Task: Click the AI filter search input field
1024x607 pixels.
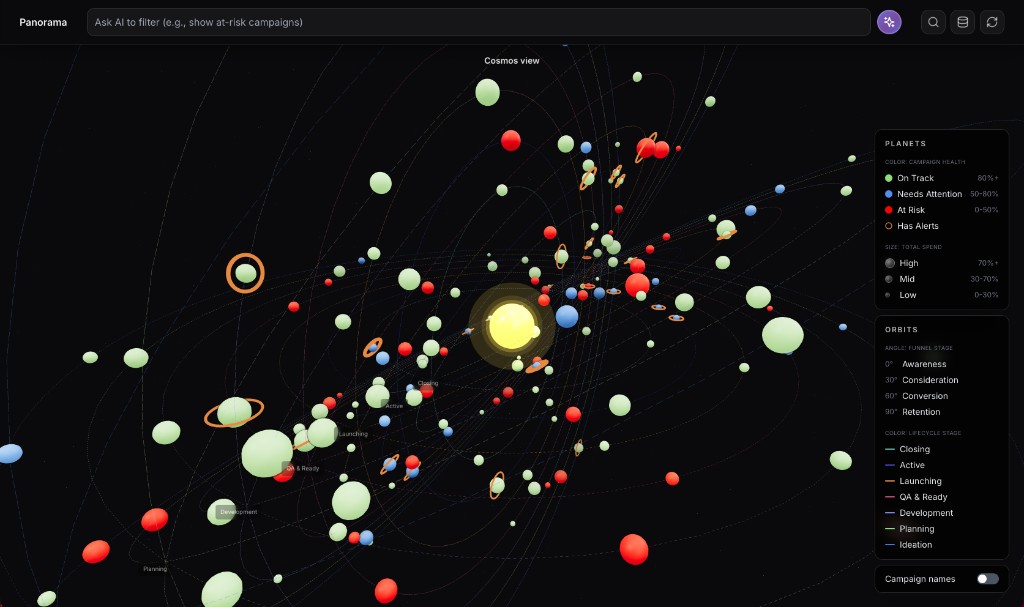Action: pos(478,21)
